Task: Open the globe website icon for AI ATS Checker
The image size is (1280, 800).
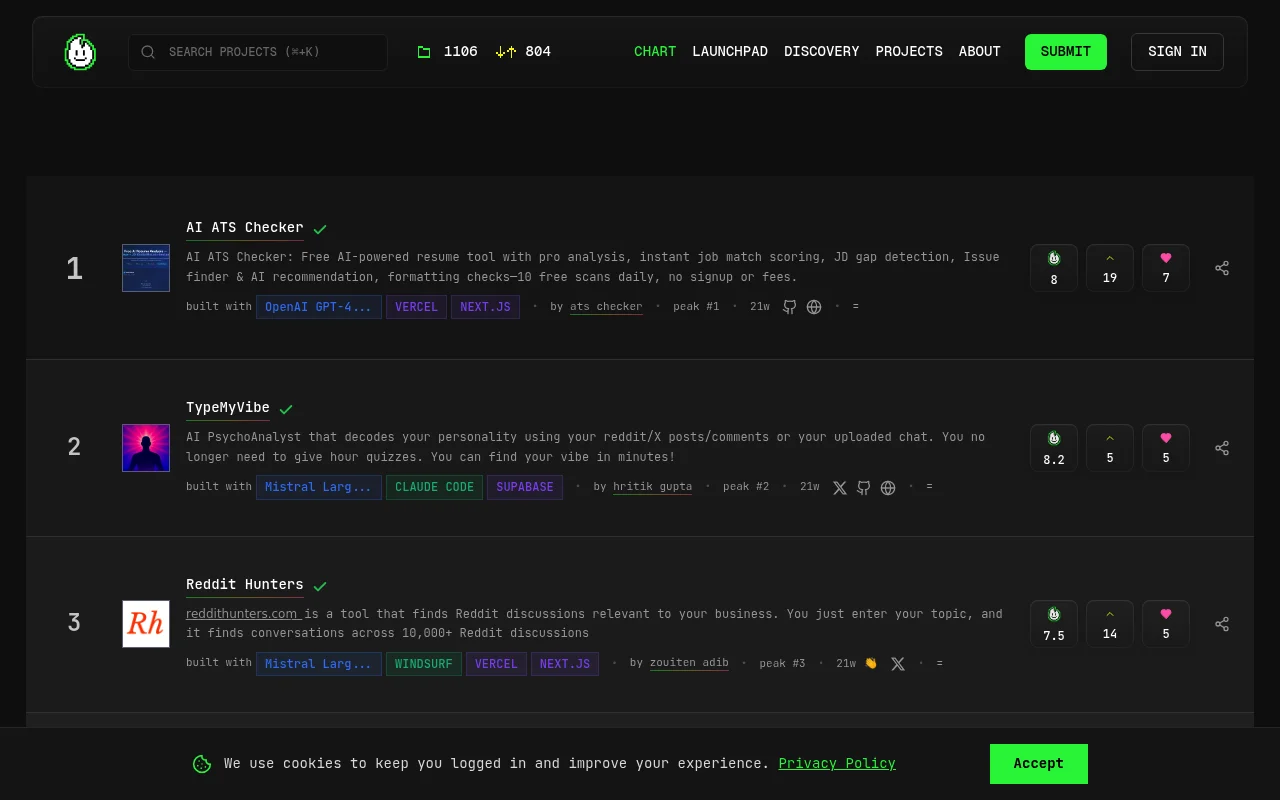Action: (x=814, y=307)
